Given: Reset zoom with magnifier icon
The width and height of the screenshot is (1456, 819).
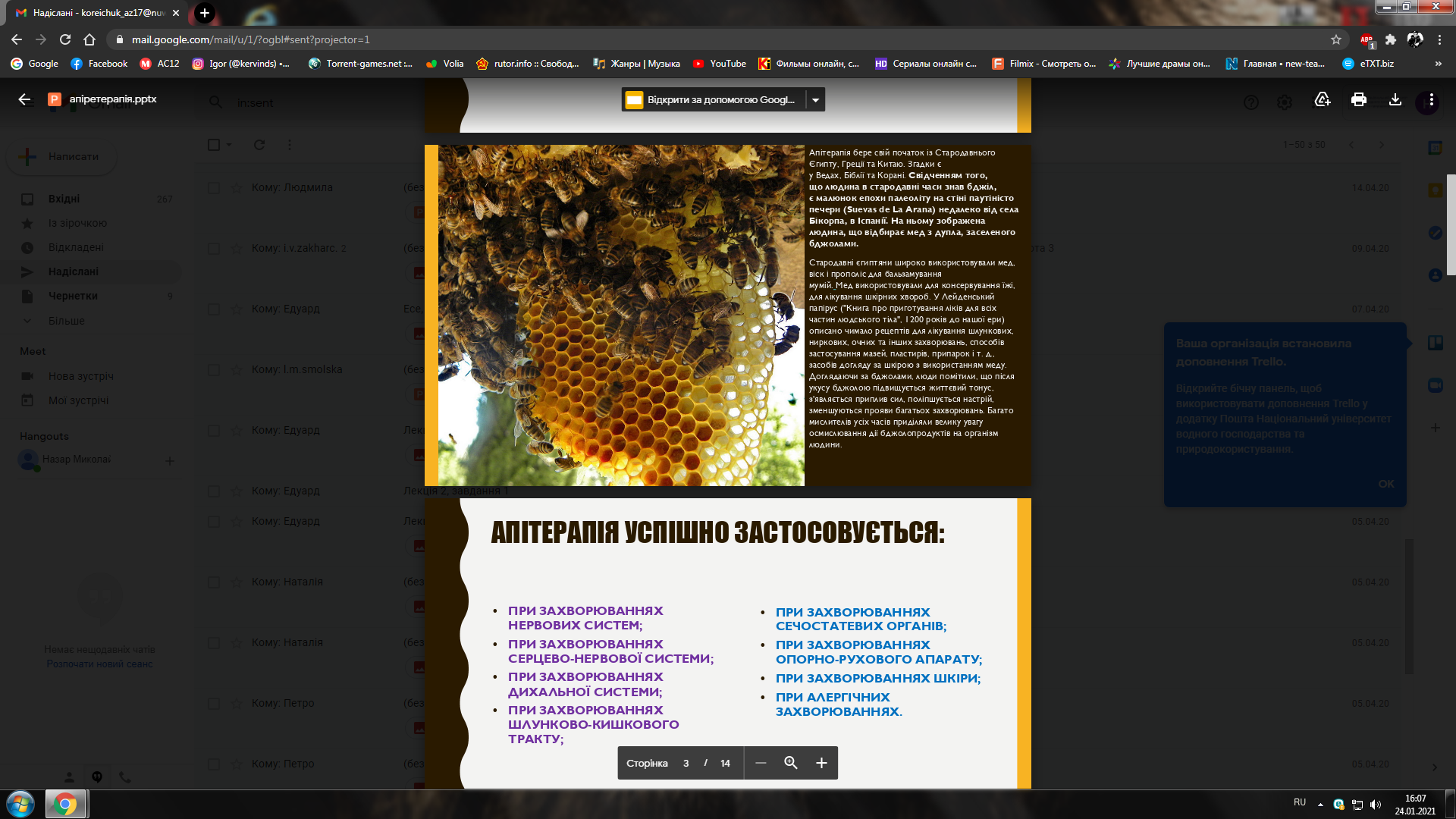Looking at the screenshot, I should (x=791, y=763).
